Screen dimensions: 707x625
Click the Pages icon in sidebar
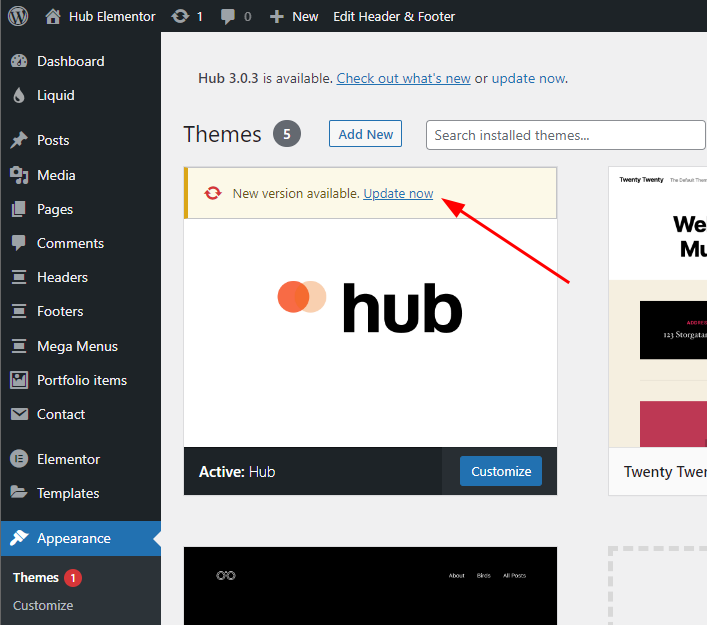click(19, 209)
